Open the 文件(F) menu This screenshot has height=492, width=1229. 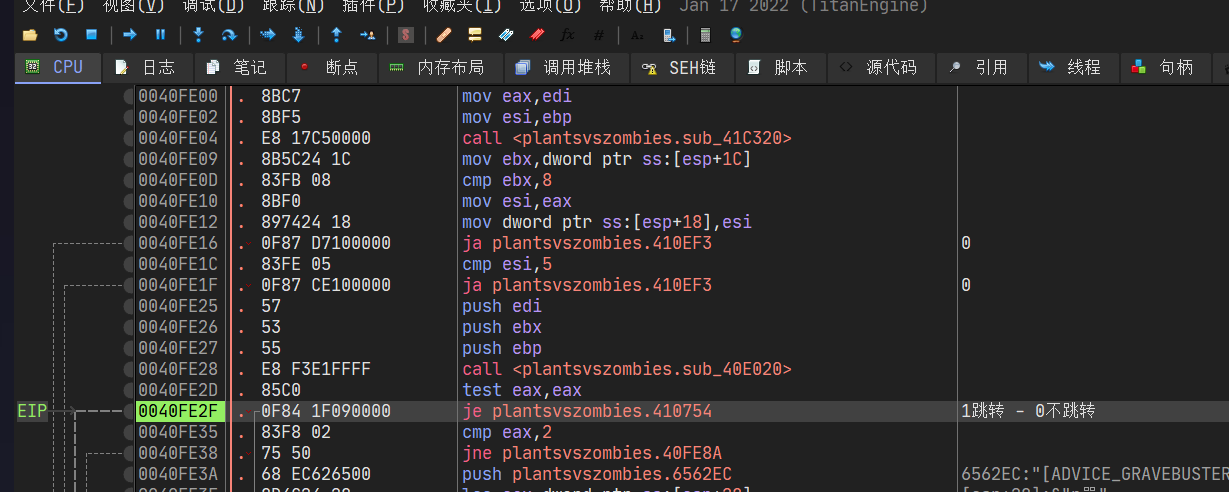coord(53,6)
